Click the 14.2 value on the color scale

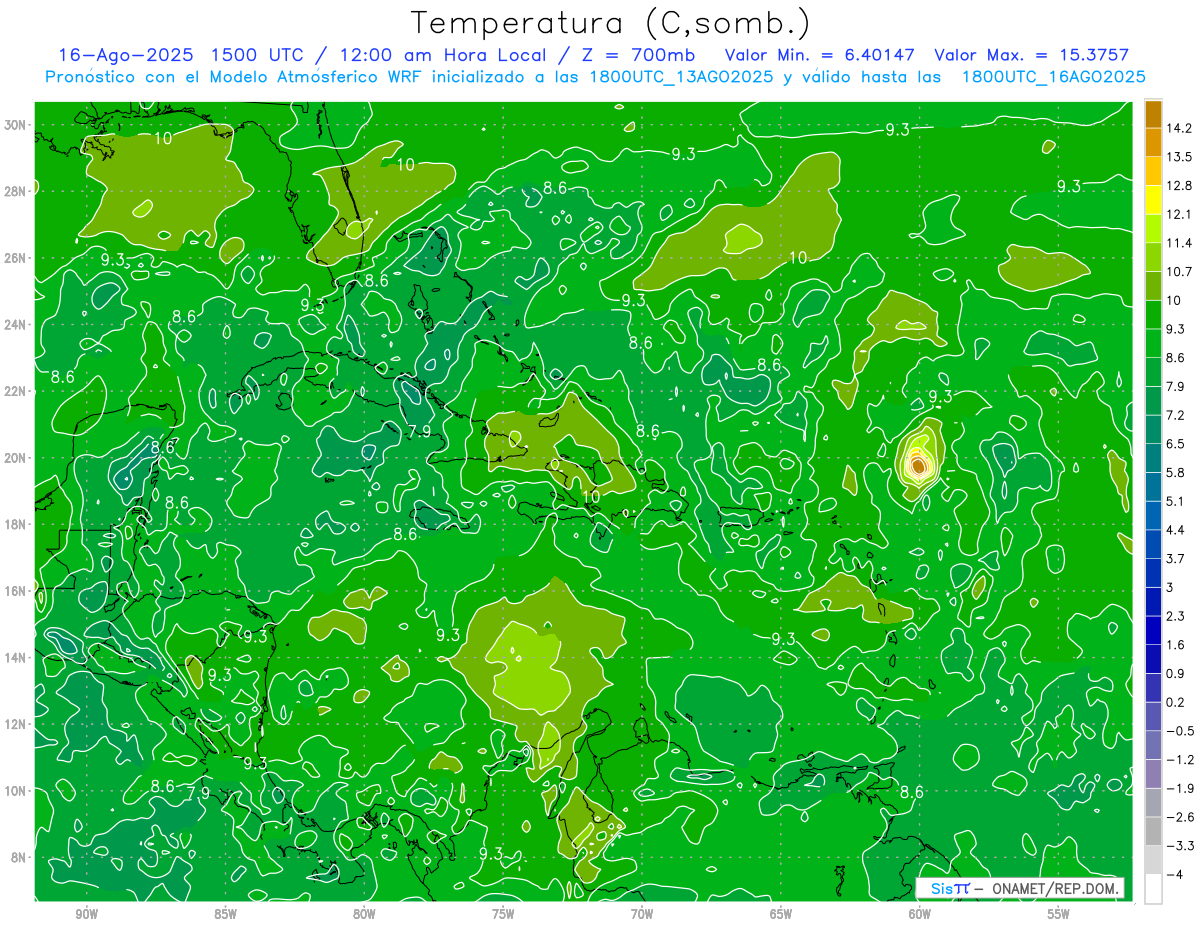point(1178,128)
